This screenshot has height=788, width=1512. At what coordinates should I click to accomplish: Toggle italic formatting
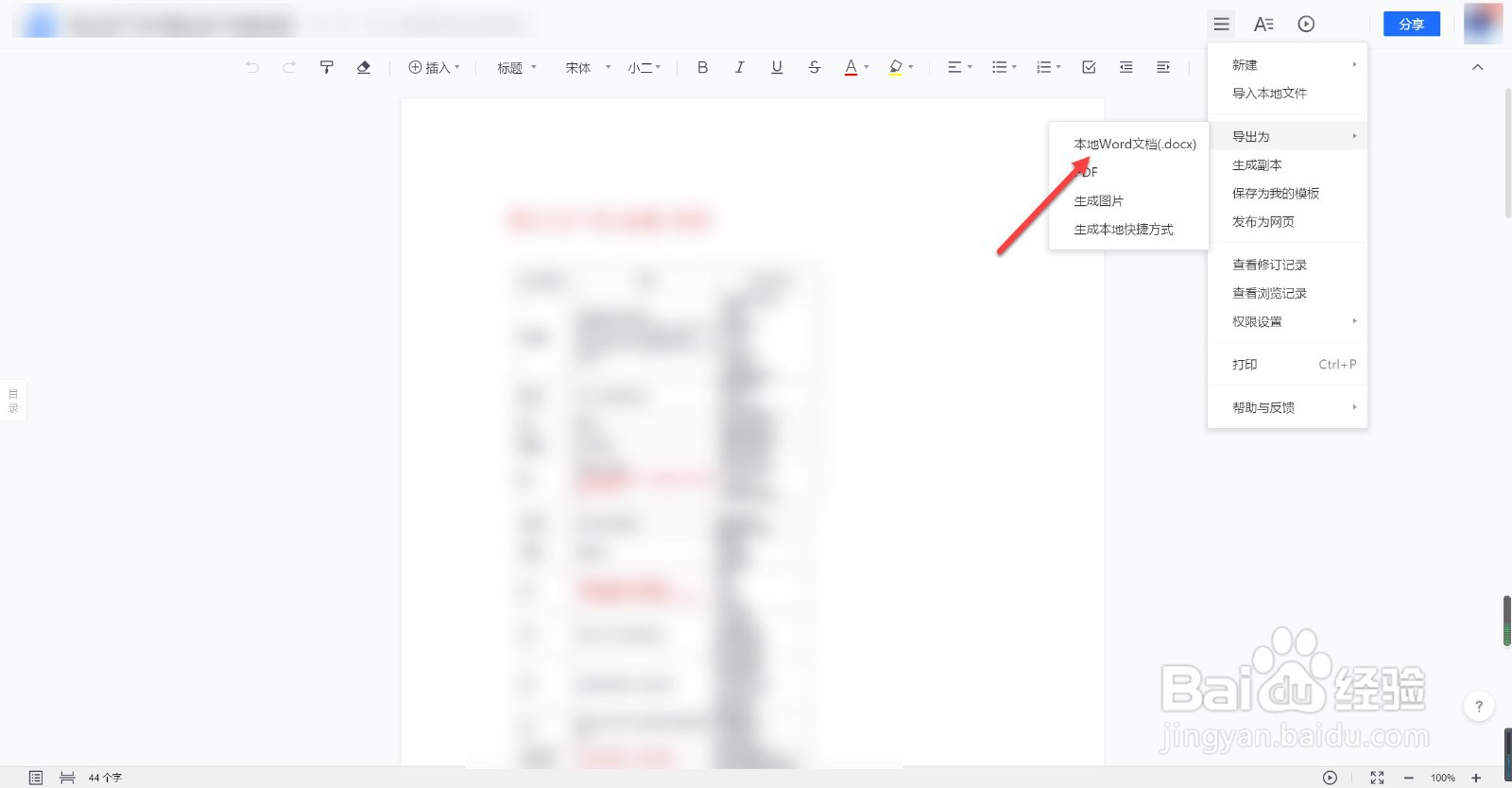pyautogui.click(x=739, y=67)
